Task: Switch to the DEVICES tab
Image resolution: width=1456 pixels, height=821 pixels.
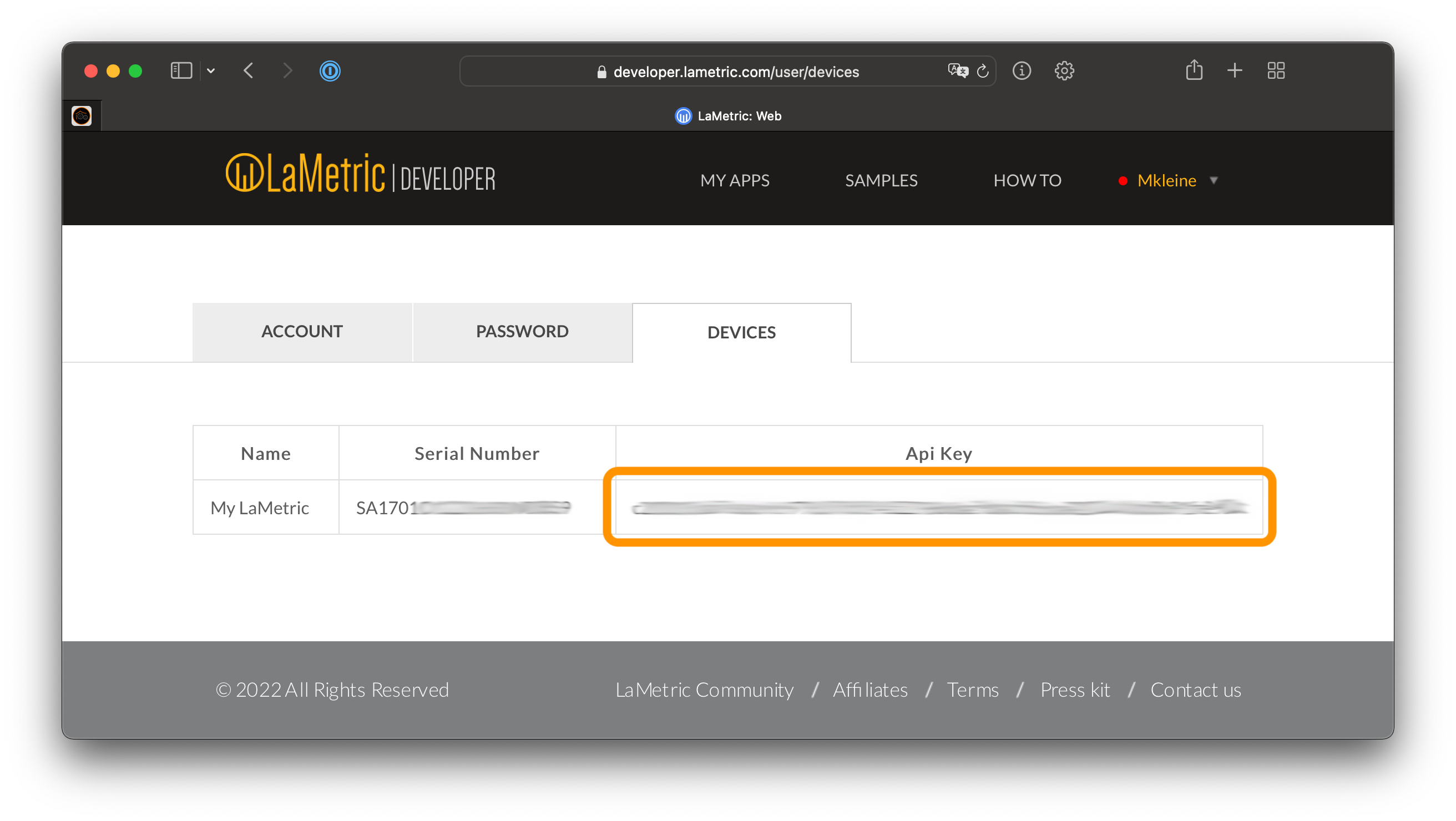Action: pos(741,333)
